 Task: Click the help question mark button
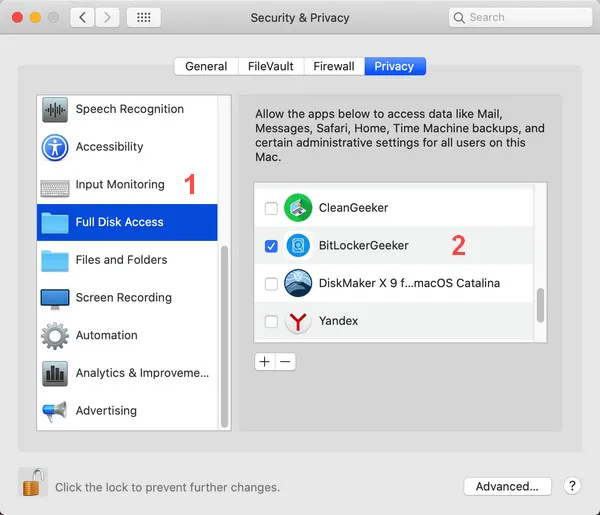(x=572, y=486)
